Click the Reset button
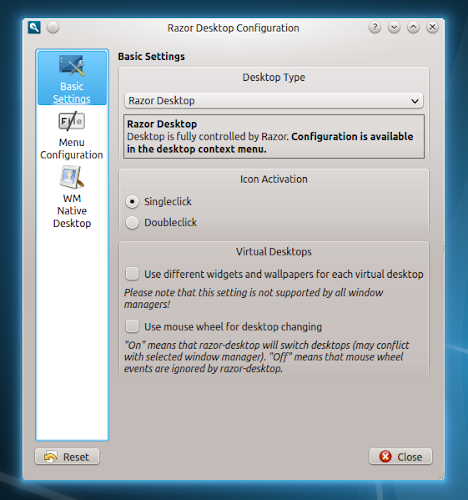Screen dimensions: 468x500 pyautogui.click(x=67, y=457)
